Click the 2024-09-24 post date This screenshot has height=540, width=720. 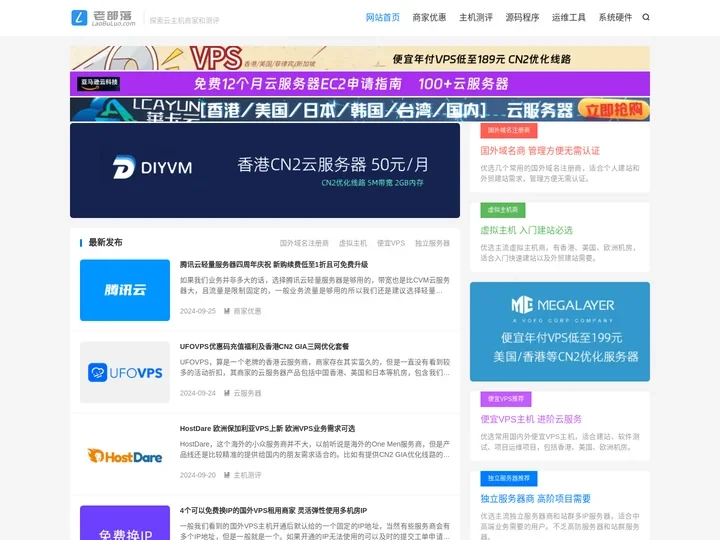pyautogui.click(x=197, y=393)
